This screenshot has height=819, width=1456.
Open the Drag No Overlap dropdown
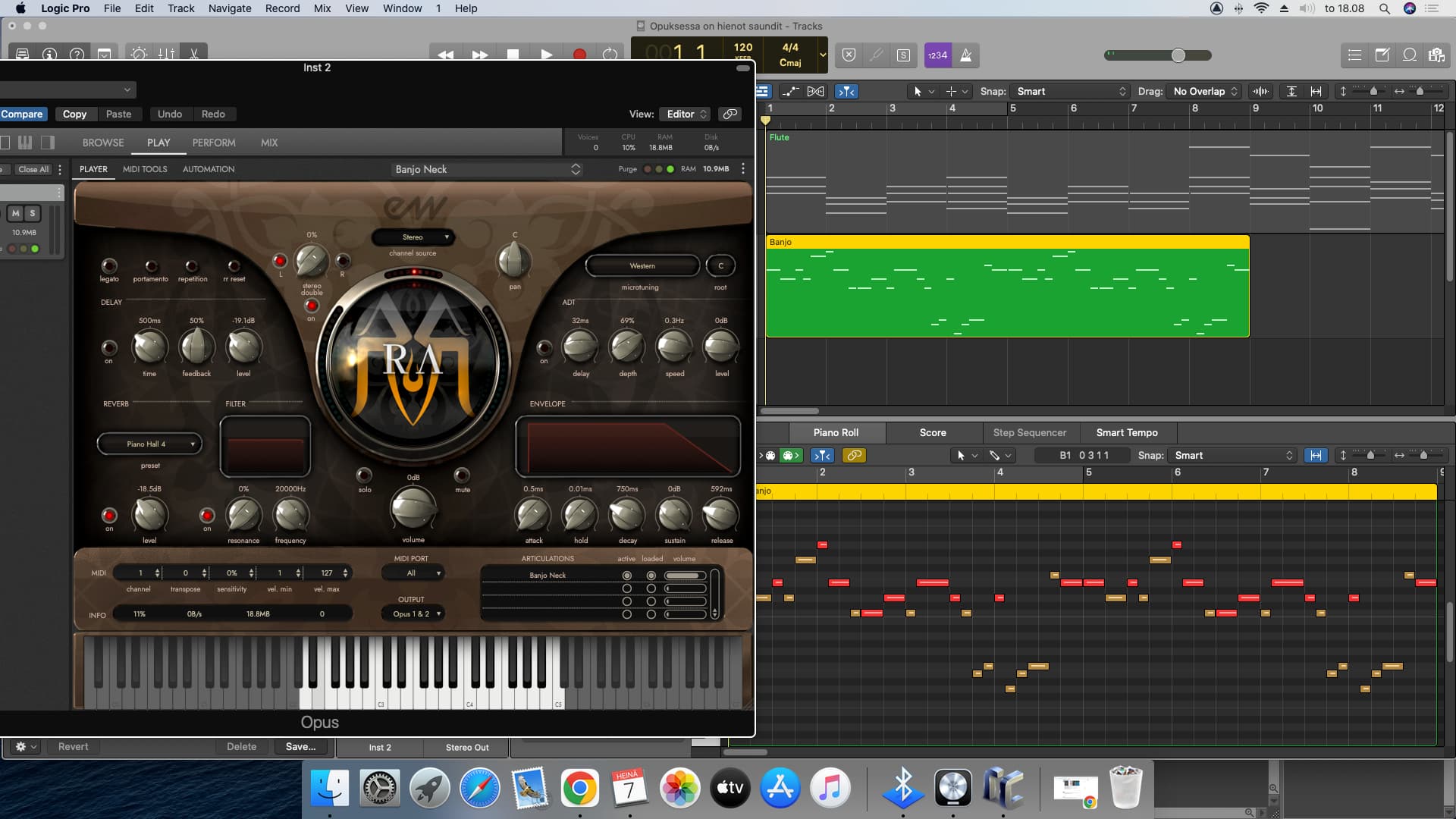coord(1205,91)
